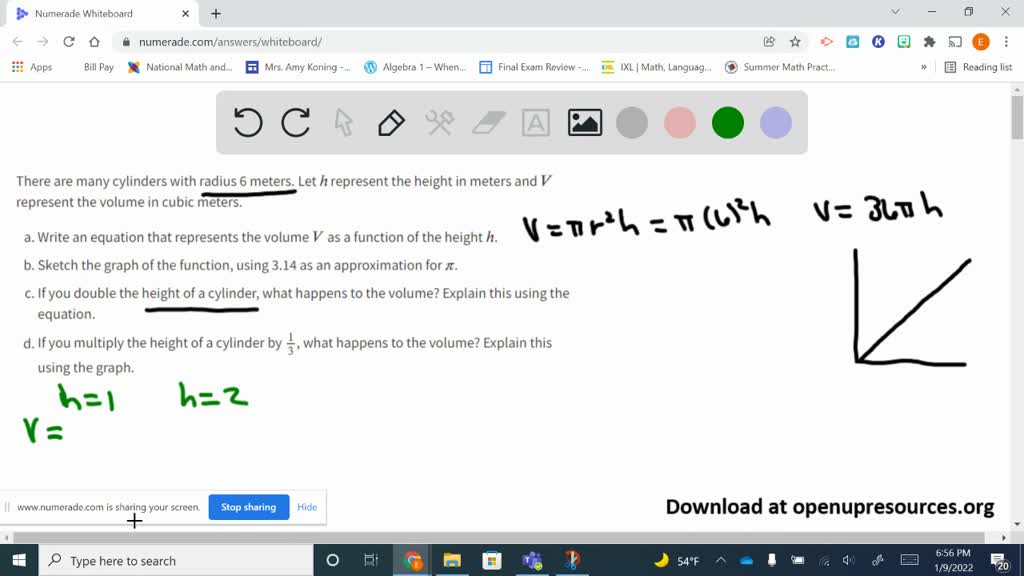Toggle screen sharing off via Stop sharing

click(x=248, y=507)
